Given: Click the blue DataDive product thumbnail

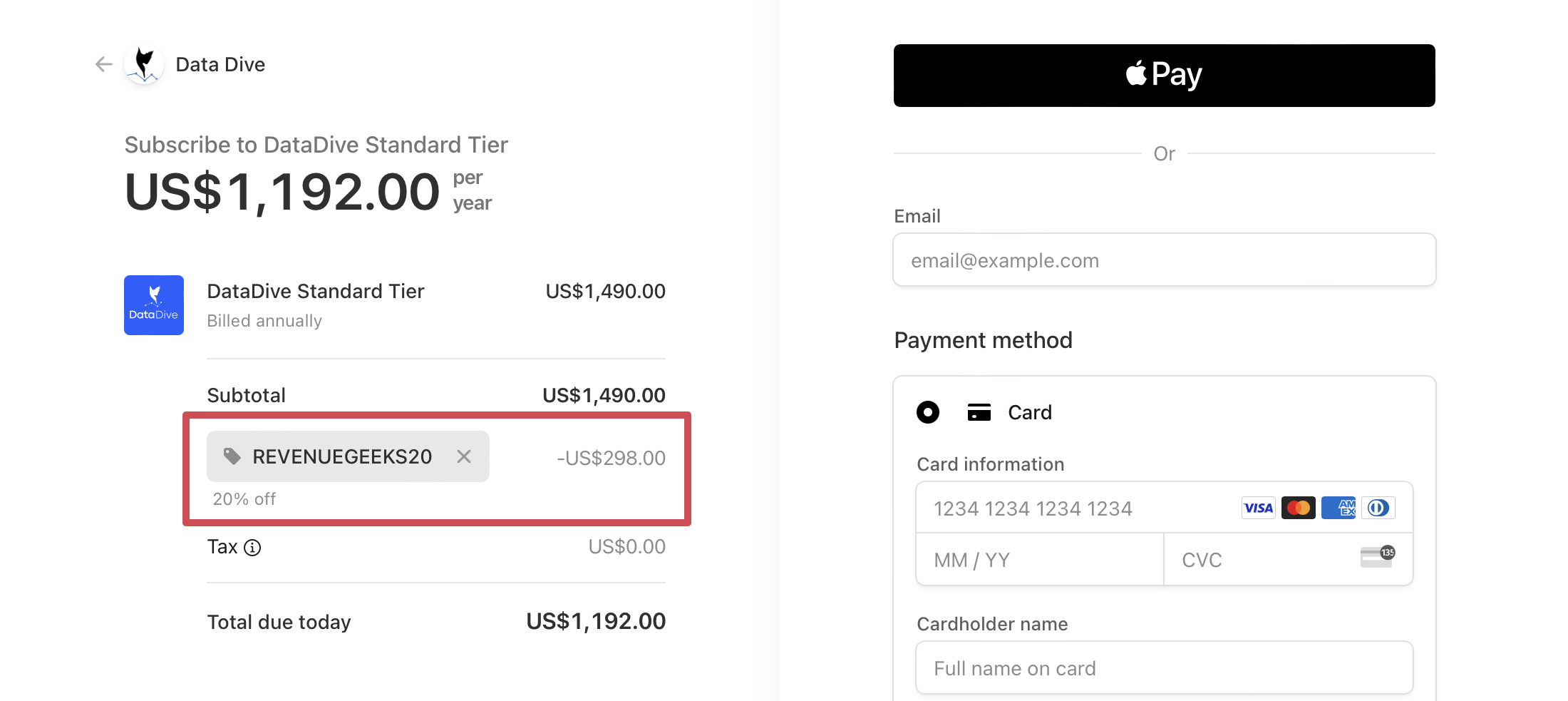Looking at the screenshot, I should point(154,305).
